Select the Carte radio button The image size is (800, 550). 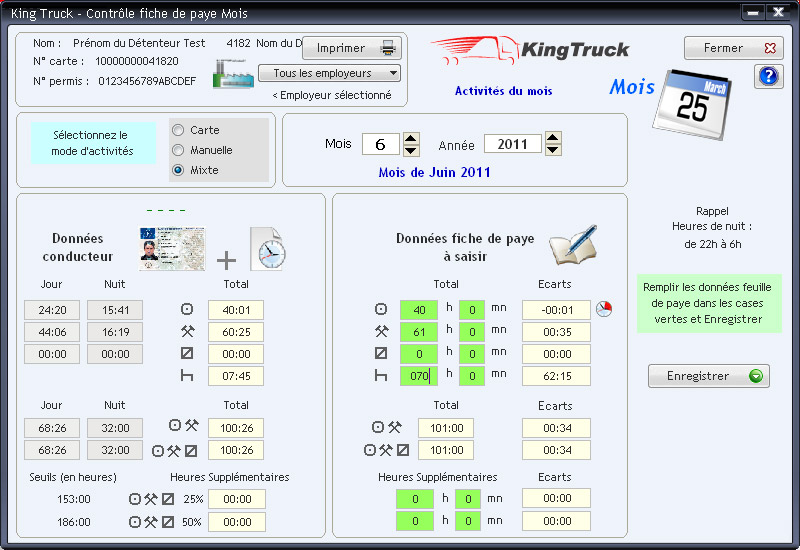click(178, 130)
